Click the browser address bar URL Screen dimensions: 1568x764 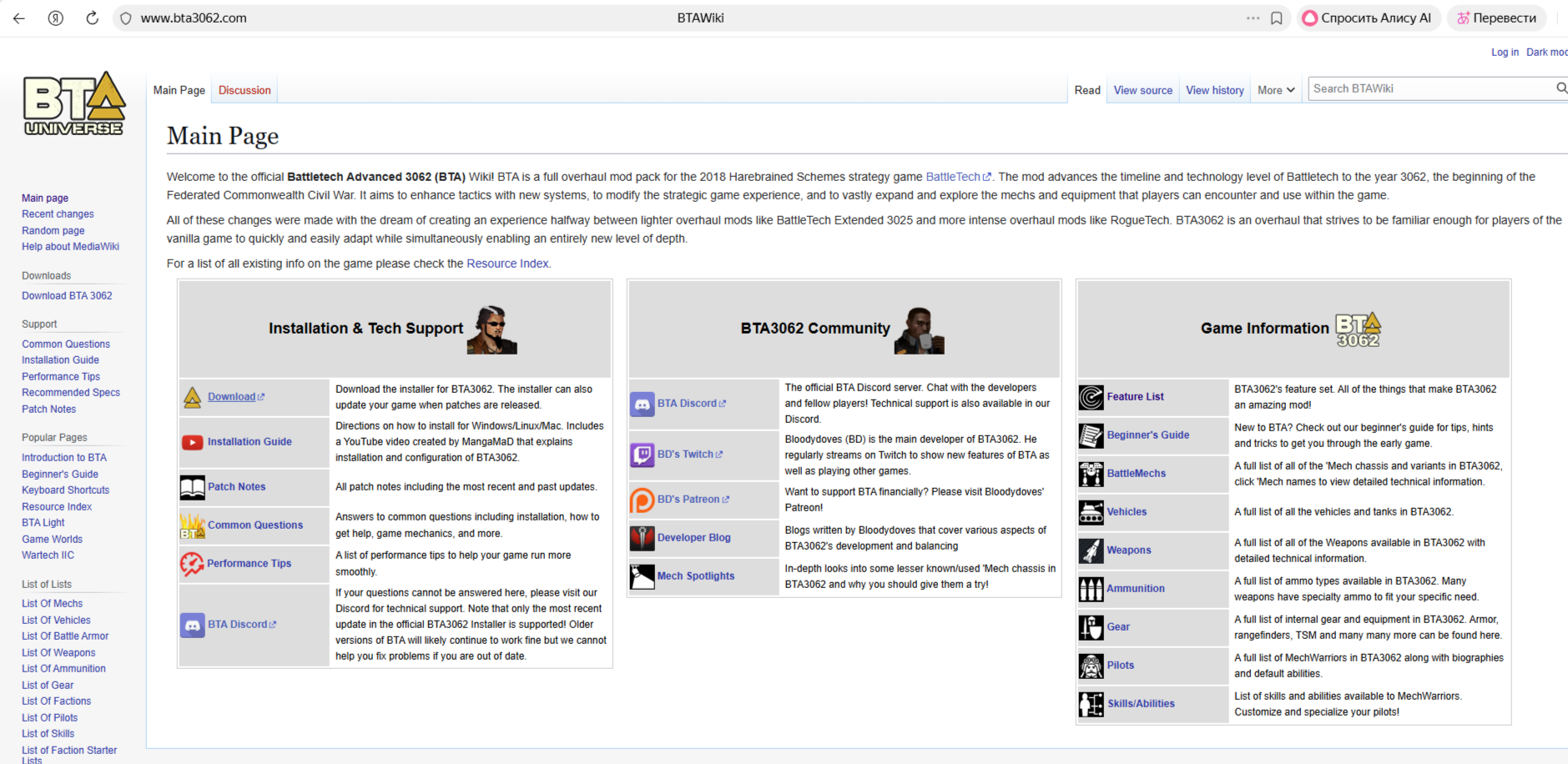coord(194,18)
